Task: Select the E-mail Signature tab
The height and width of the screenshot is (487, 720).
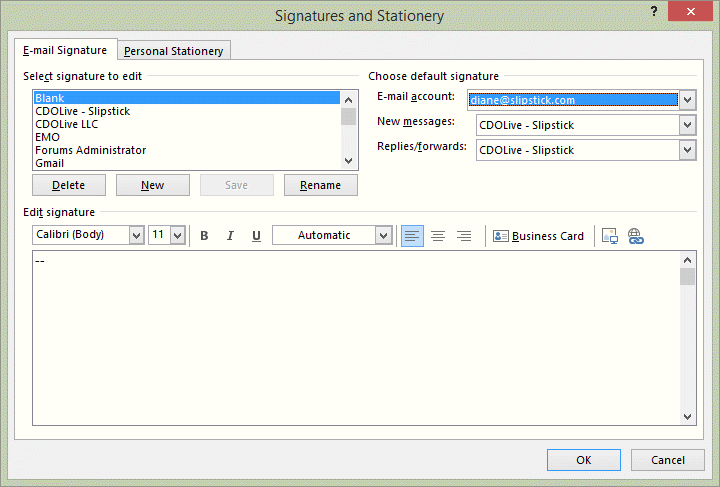Action: [x=65, y=50]
